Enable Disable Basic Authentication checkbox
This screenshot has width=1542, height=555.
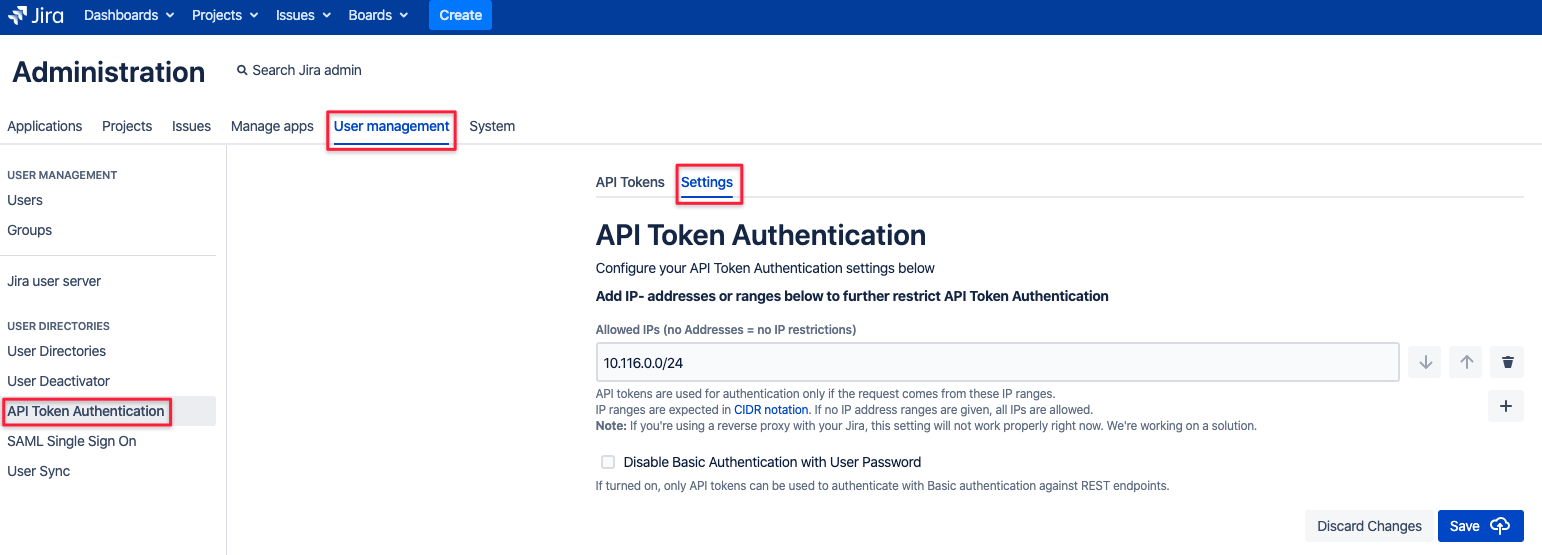[x=608, y=462]
